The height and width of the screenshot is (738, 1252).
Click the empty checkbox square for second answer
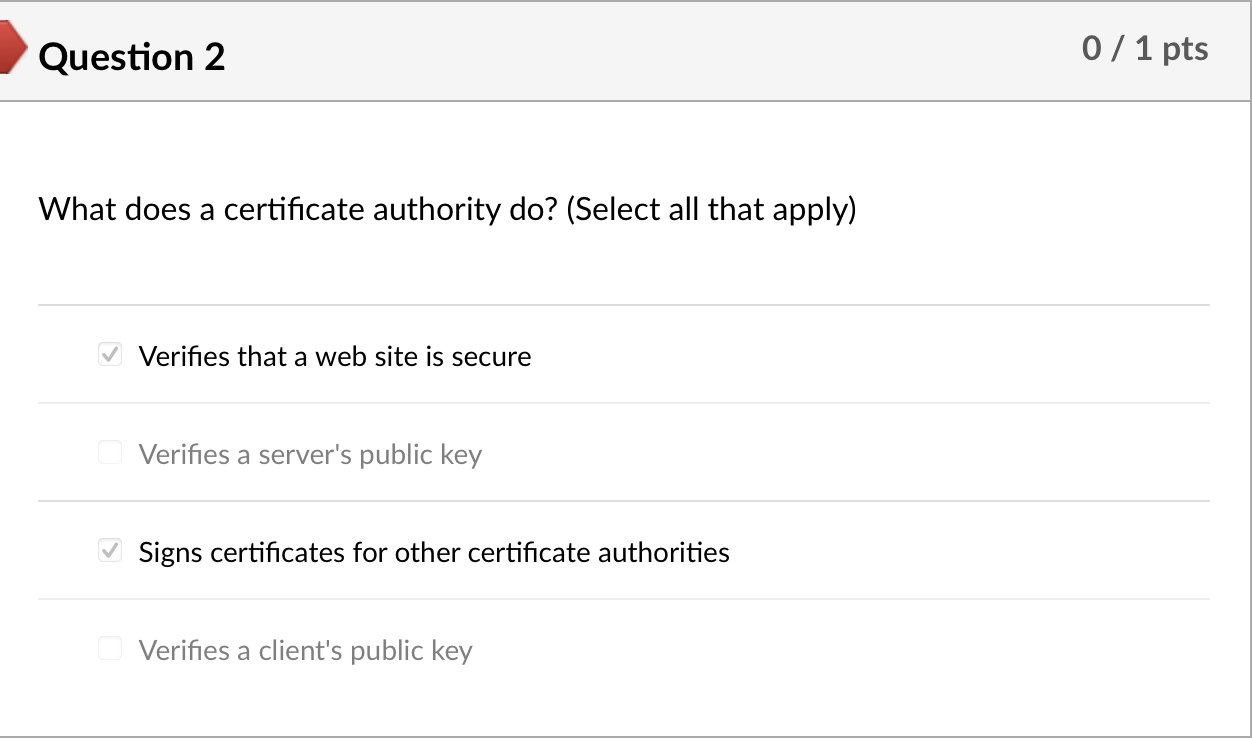(110, 452)
